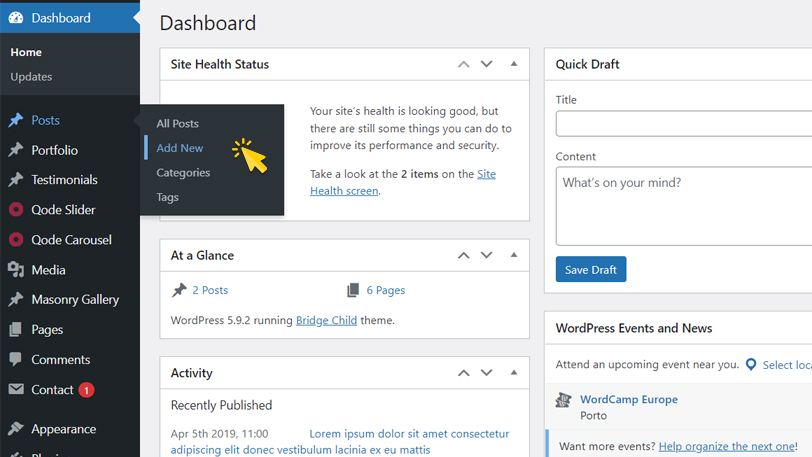Open Media library icon in sidebar

(x=16, y=270)
